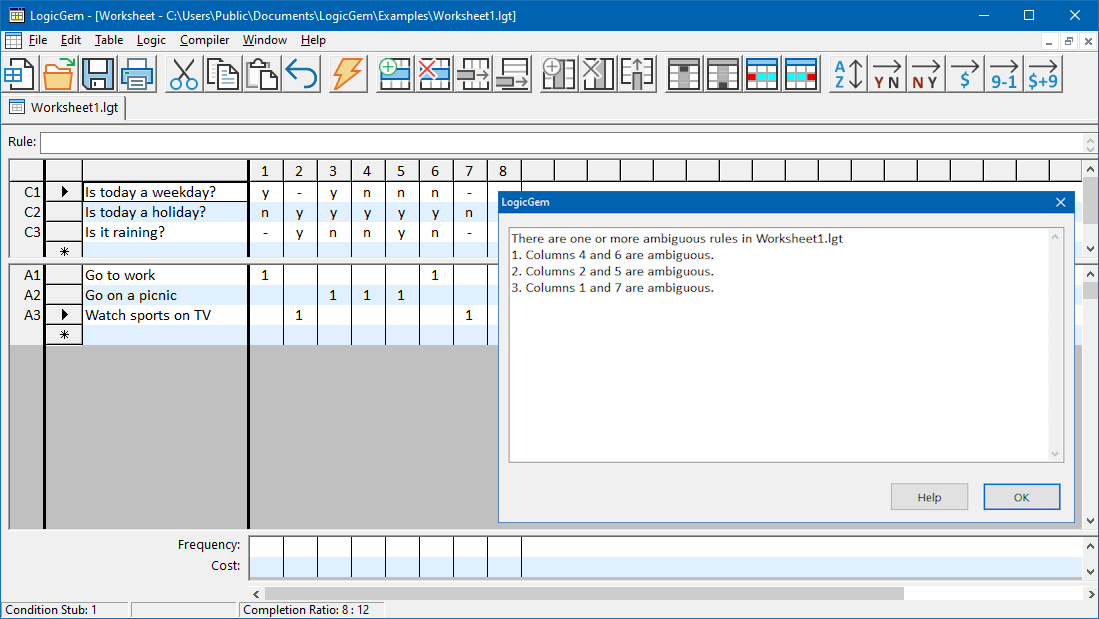Click the Frequency cell for rule 1
Viewport: 1099px width, 619px height.
click(266, 545)
